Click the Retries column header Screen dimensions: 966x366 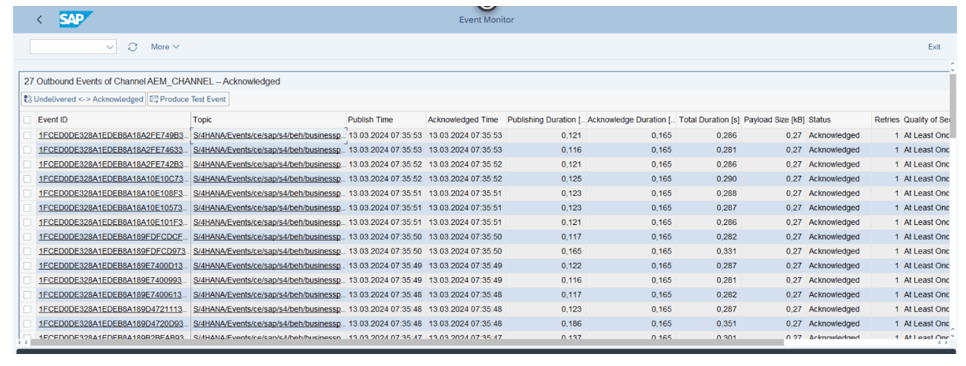click(887, 120)
